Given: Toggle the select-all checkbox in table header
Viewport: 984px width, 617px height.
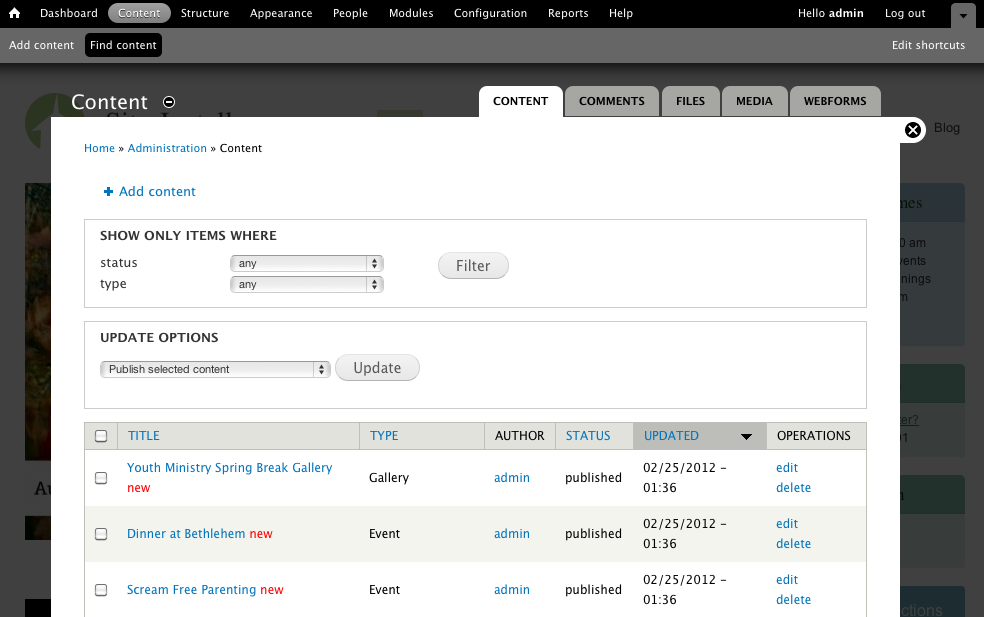Looking at the screenshot, I should point(101,436).
